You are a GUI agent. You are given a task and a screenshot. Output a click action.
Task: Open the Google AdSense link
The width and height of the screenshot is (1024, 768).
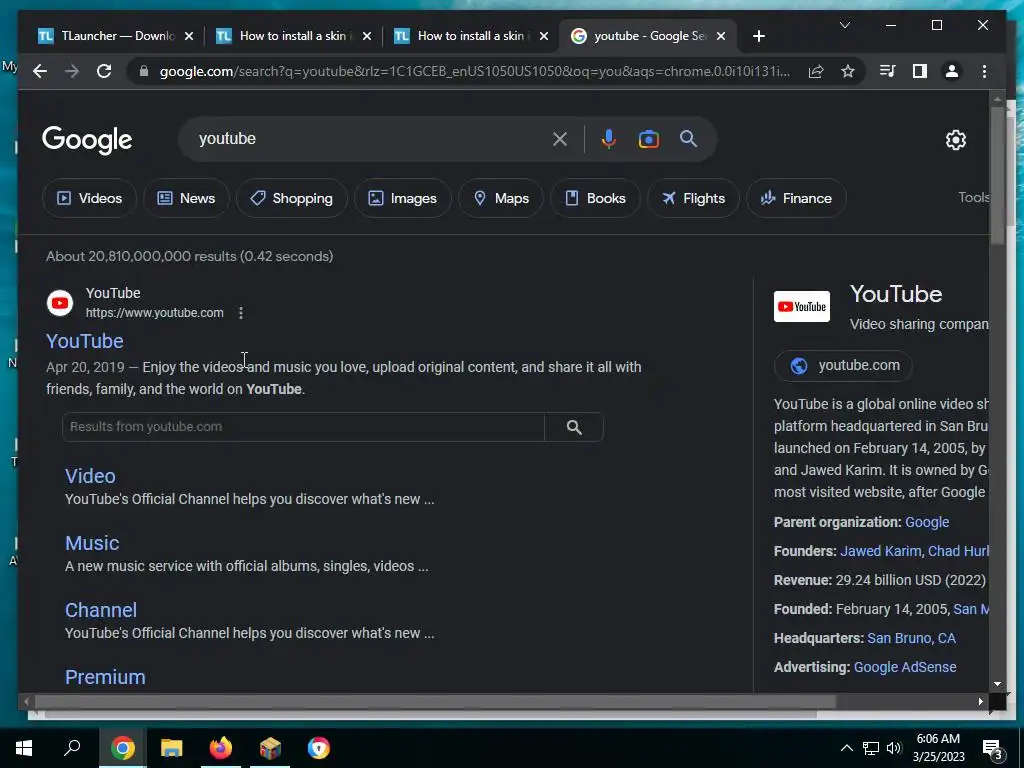904,667
